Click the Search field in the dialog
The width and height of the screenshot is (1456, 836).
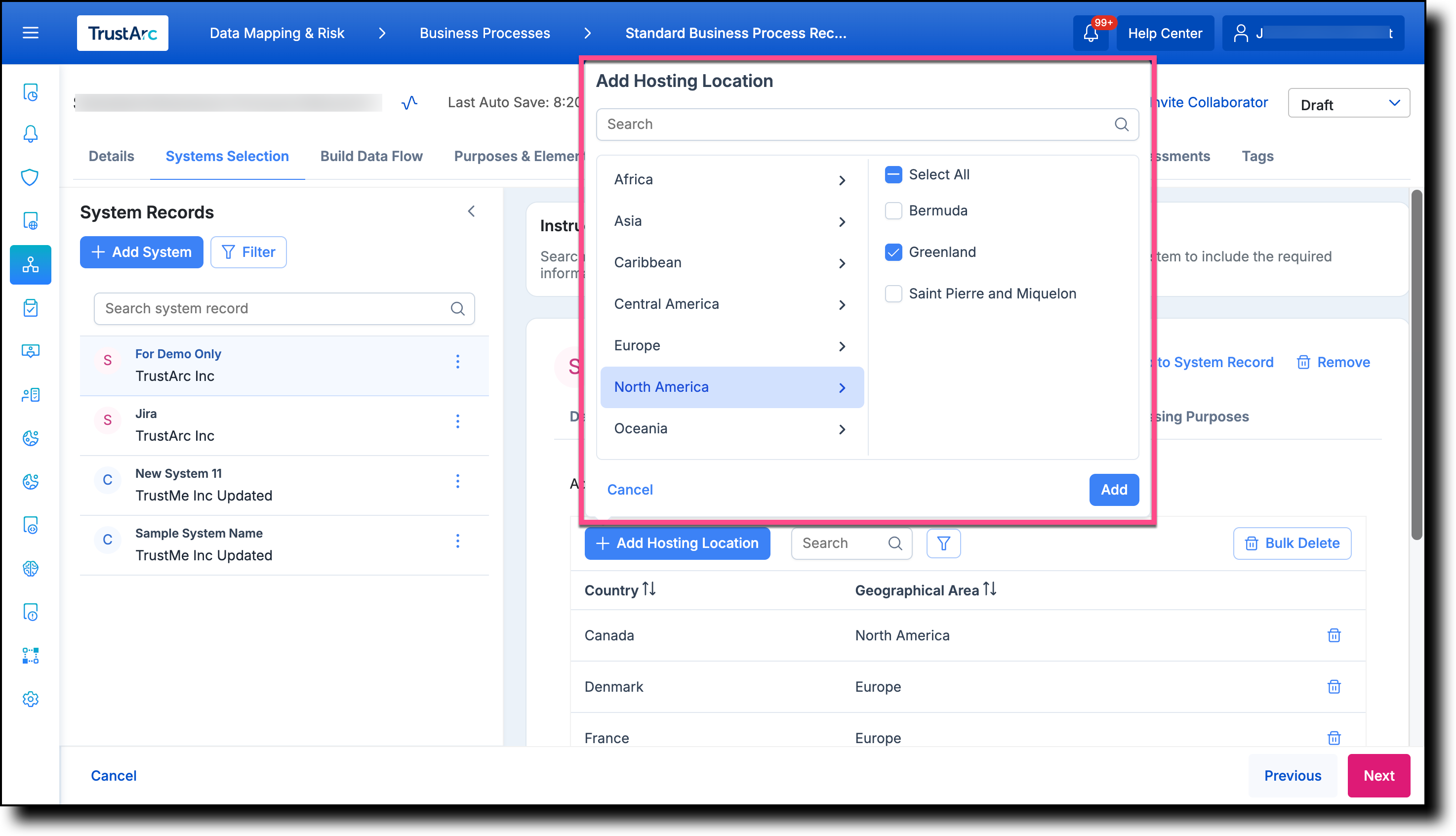tap(832, 124)
